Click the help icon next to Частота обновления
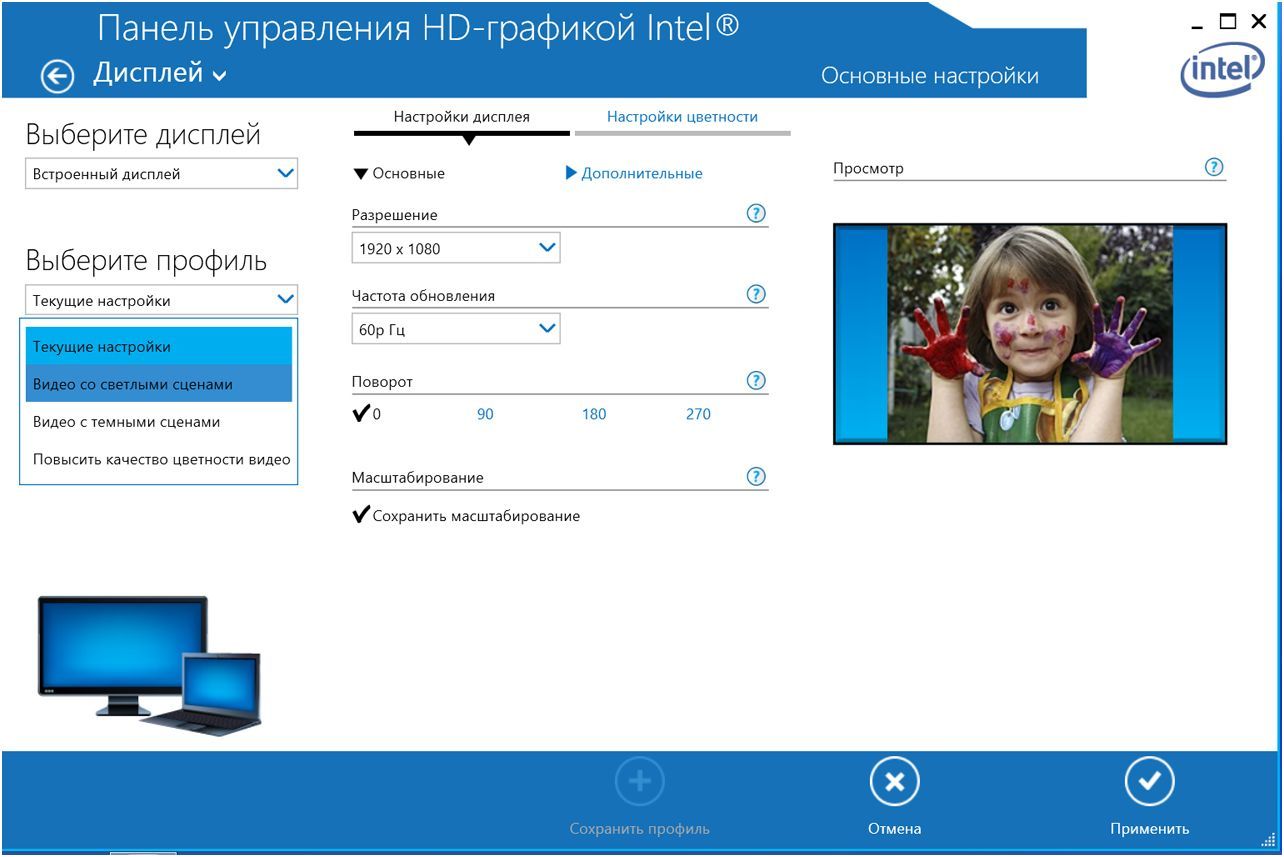Image resolution: width=1284 pixels, height=857 pixels. click(x=757, y=294)
